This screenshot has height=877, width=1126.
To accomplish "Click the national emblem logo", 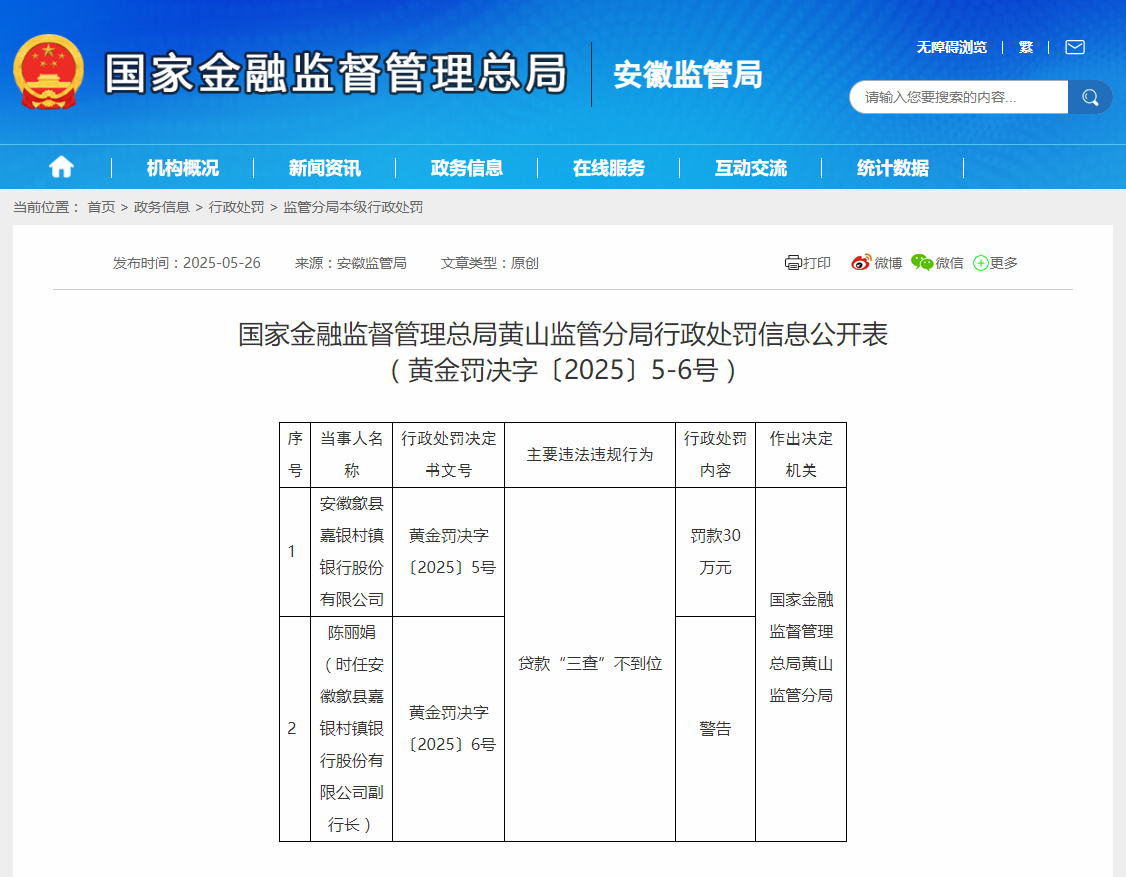I will (48, 72).
